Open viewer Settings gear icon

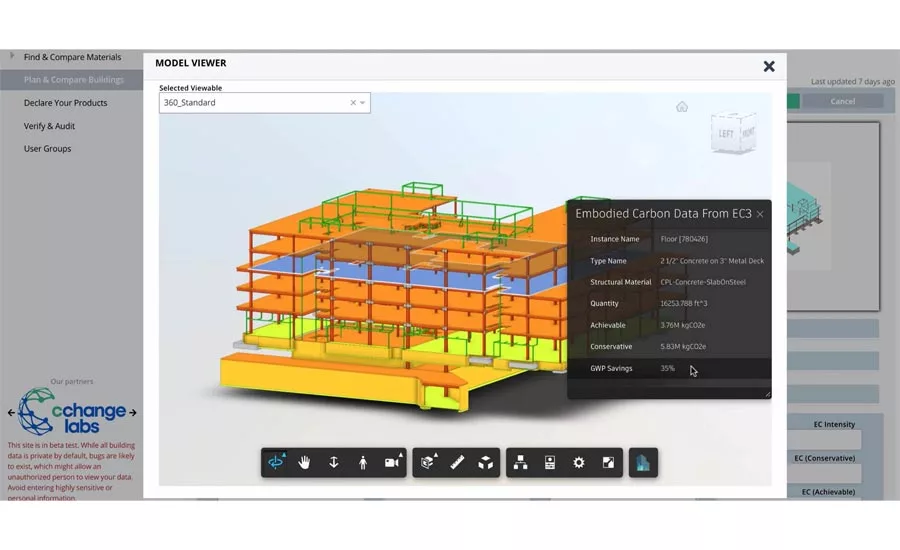click(x=579, y=462)
